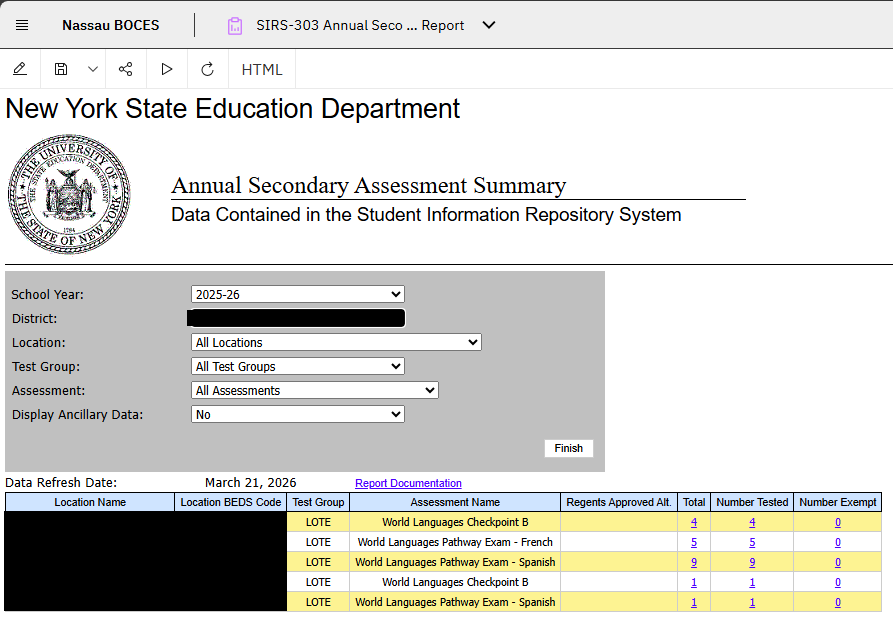The width and height of the screenshot is (893, 619).
Task: Open Total link 5 for Pathway Exam French
Action: tap(694, 542)
